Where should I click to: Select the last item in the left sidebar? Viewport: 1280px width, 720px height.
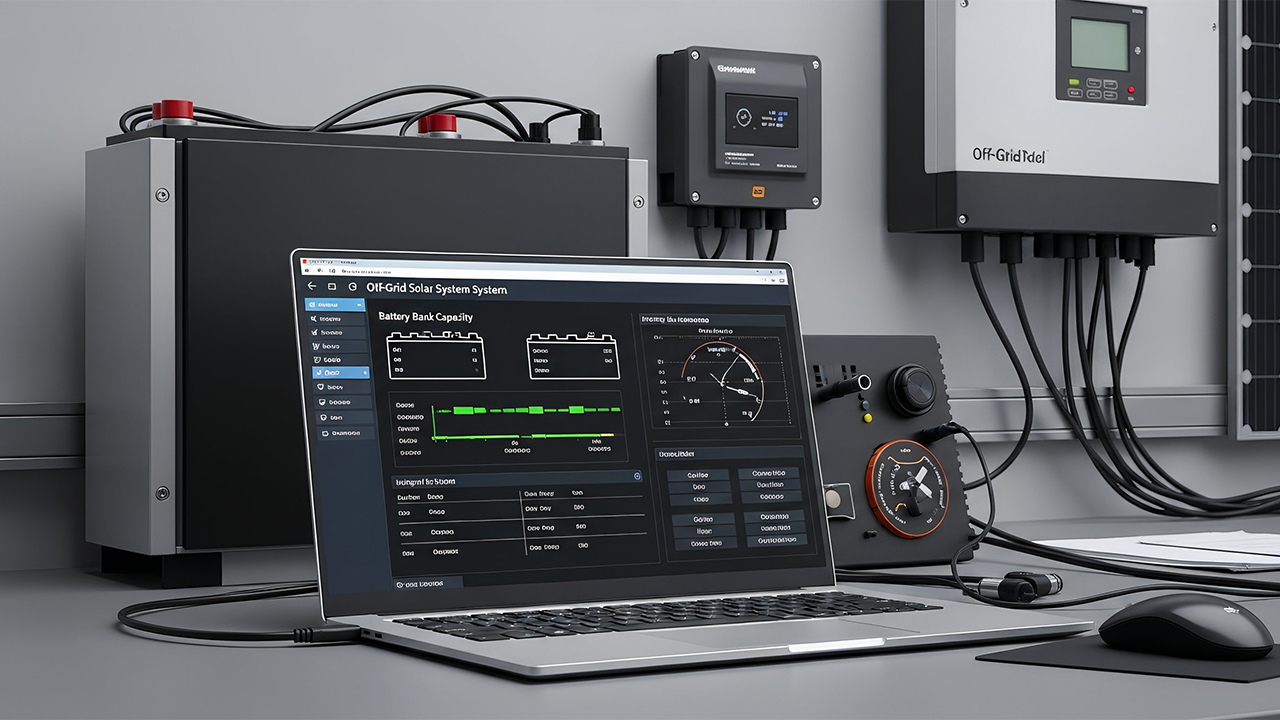[x=340, y=433]
